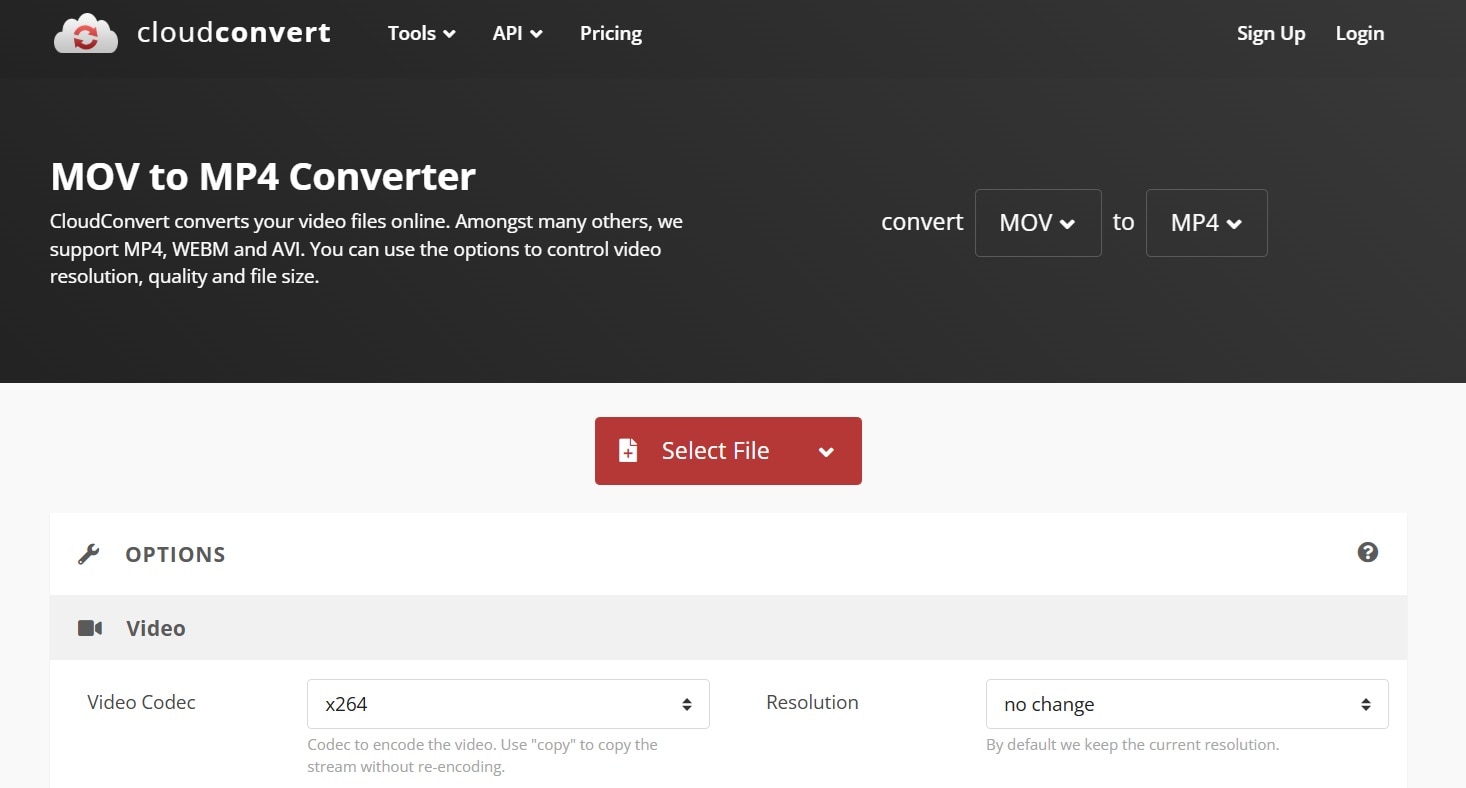Expand the Select File source arrow

tap(826, 452)
